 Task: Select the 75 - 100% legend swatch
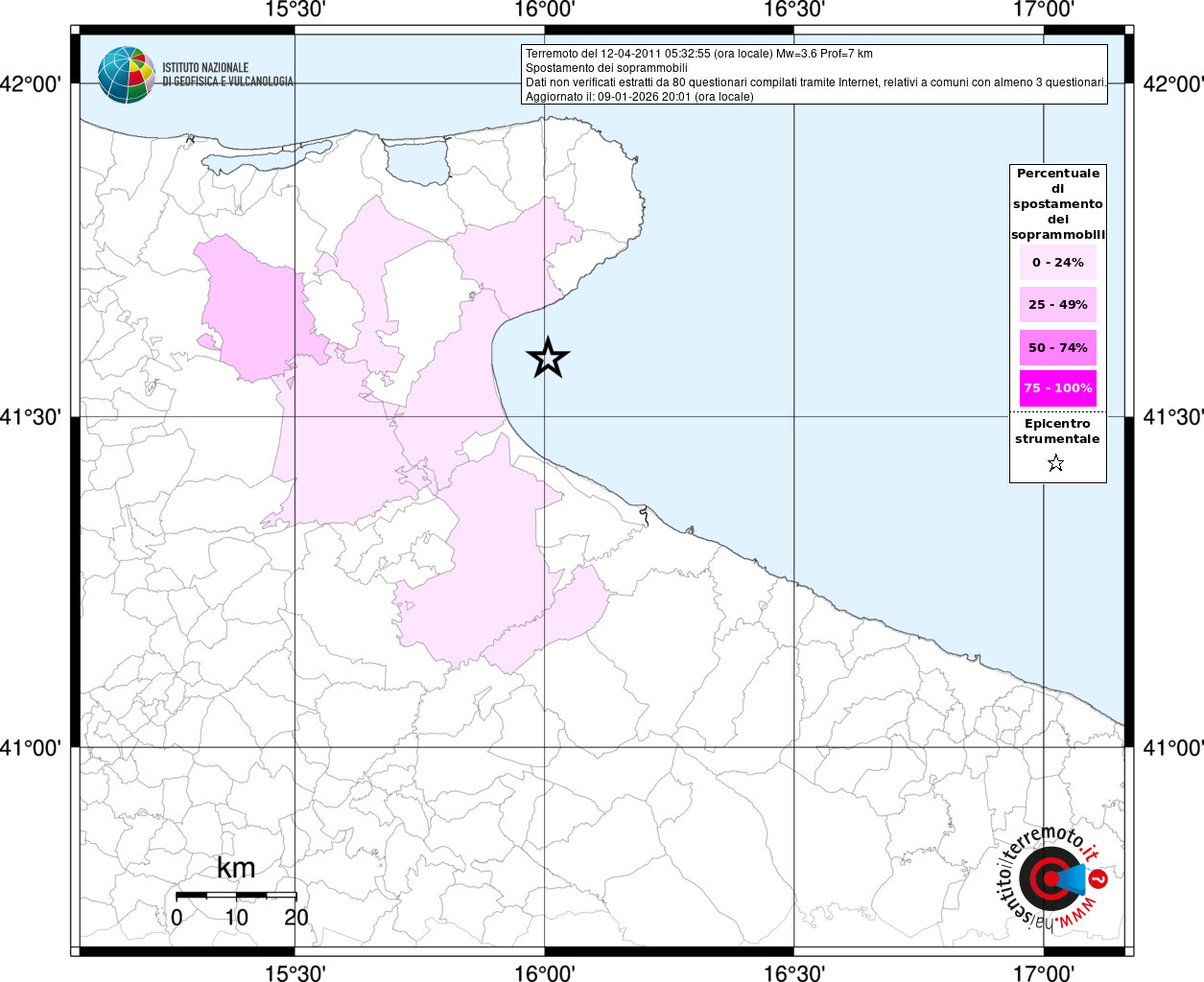click(x=1057, y=388)
